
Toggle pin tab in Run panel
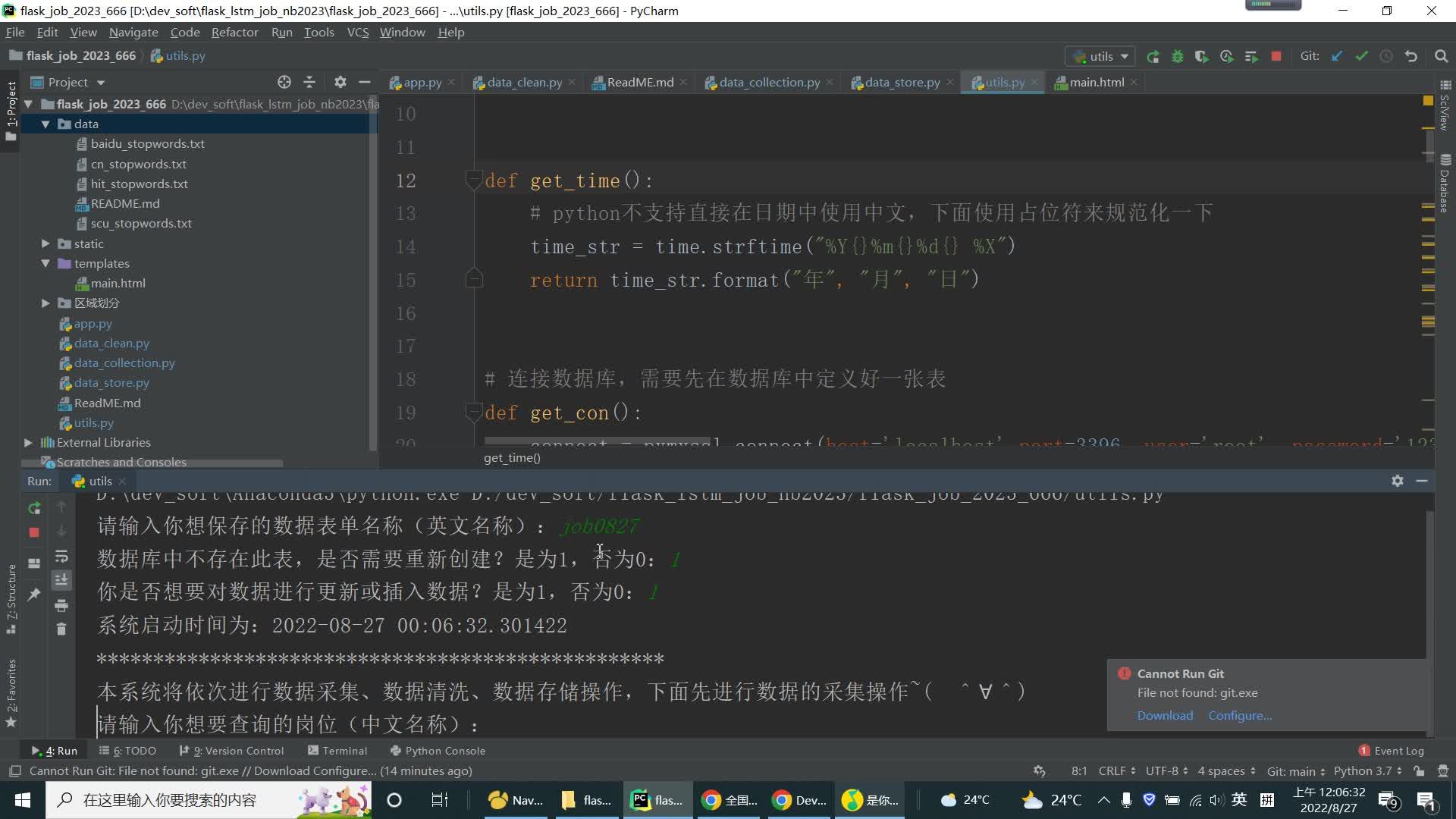tap(34, 594)
